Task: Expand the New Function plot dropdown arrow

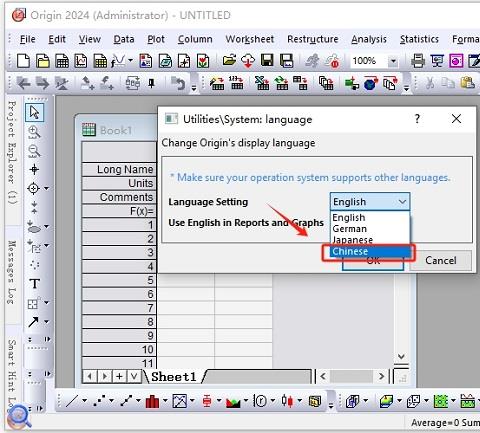Action: click(x=130, y=61)
